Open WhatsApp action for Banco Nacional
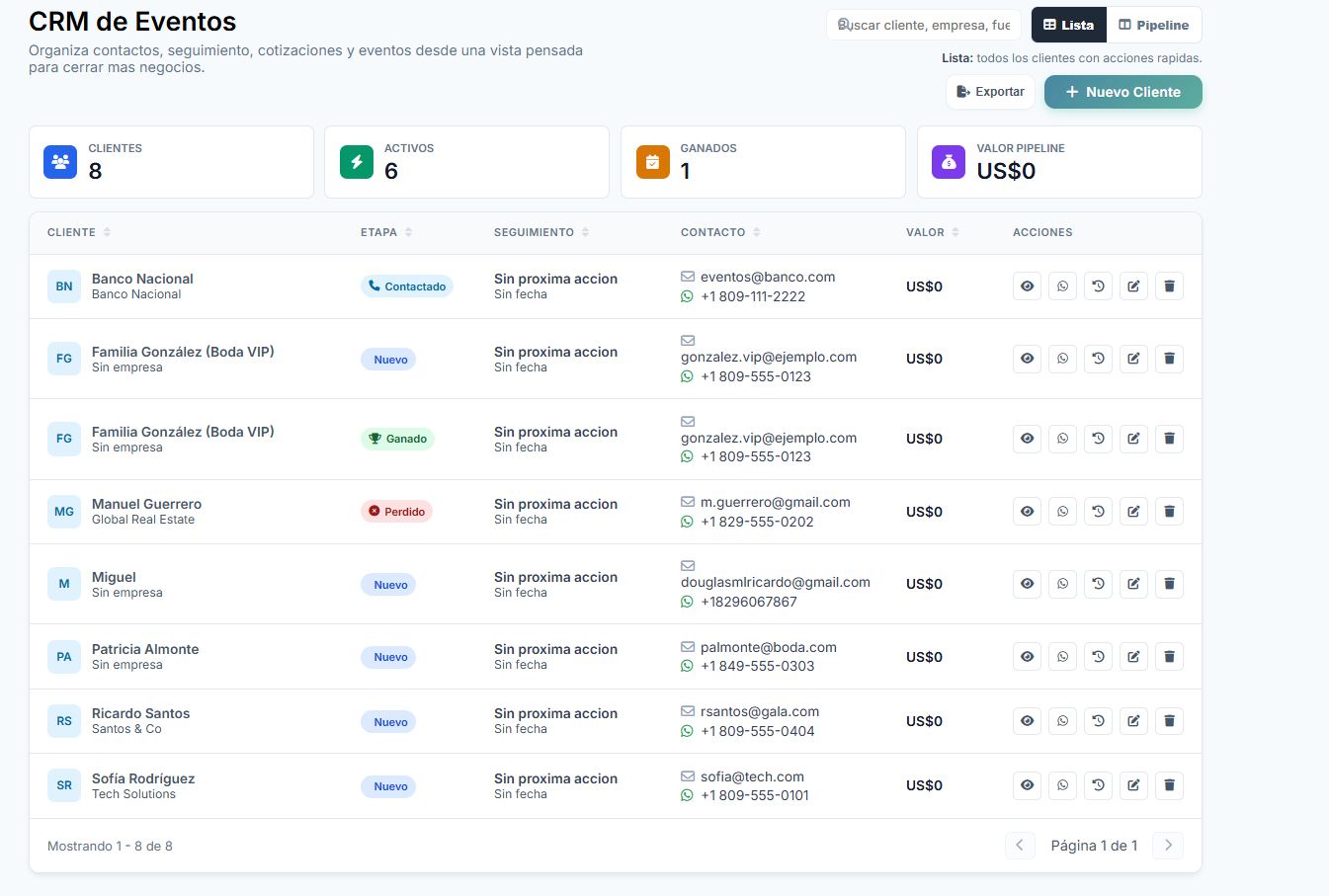This screenshot has height=896, width=1329. click(1062, 286)
